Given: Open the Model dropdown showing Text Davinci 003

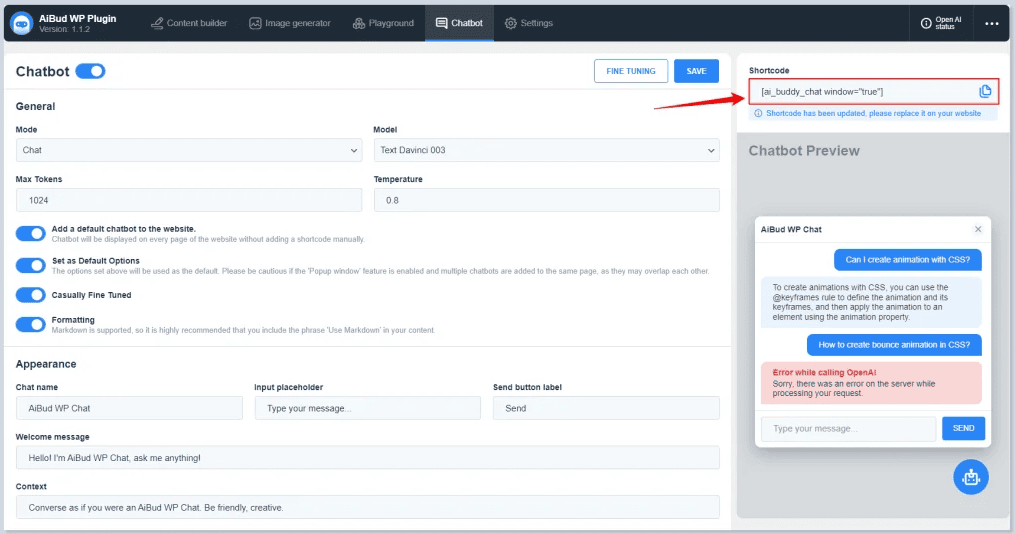Looking at the screenshot, I should (546, 150).
